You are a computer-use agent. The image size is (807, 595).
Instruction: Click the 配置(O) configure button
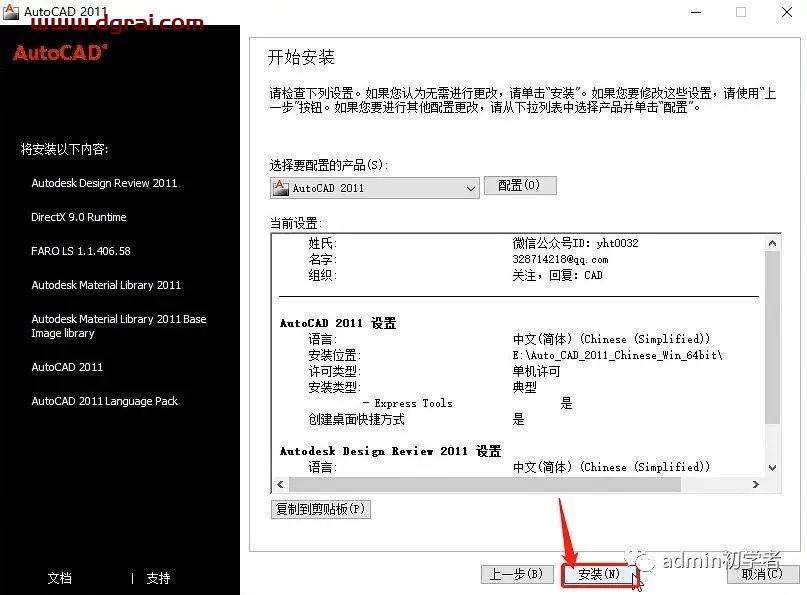click(x=520, y=185)
